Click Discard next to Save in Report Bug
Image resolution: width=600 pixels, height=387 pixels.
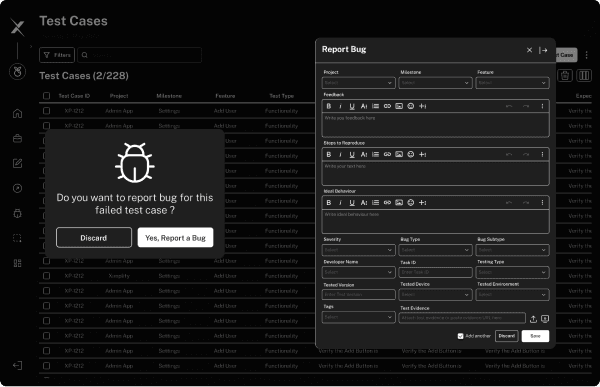click(507, 336)
